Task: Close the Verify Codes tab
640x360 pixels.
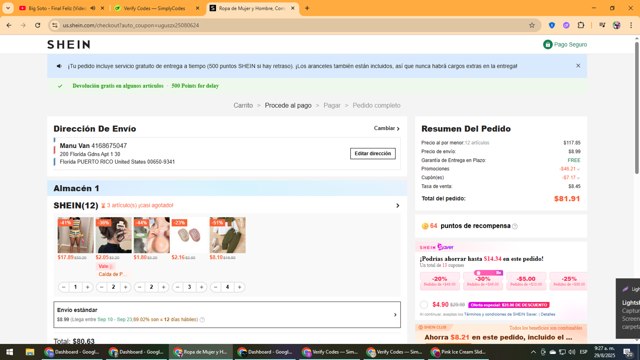Action: click(198, 8)
